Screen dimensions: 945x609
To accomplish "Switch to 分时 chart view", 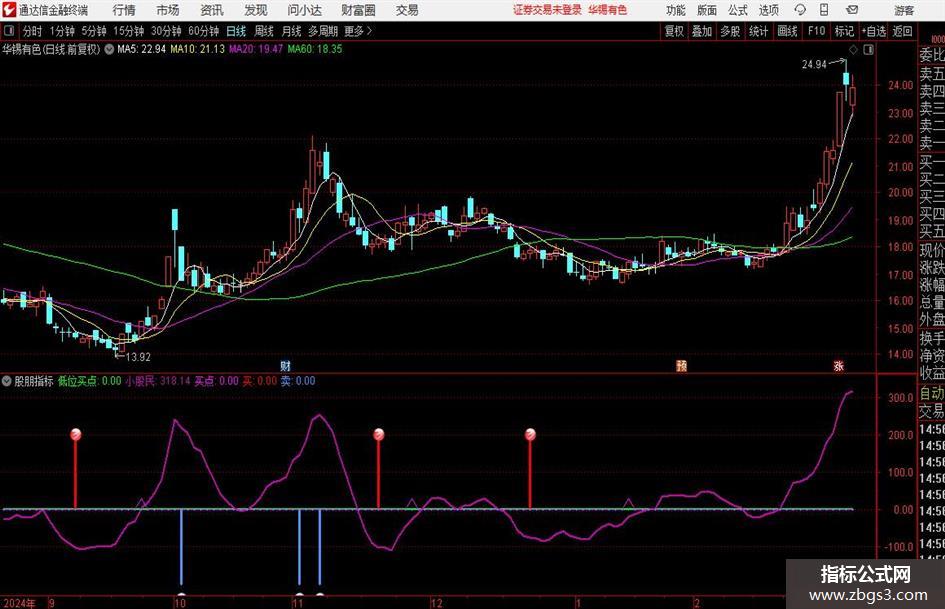I will (x=32, y=31).
